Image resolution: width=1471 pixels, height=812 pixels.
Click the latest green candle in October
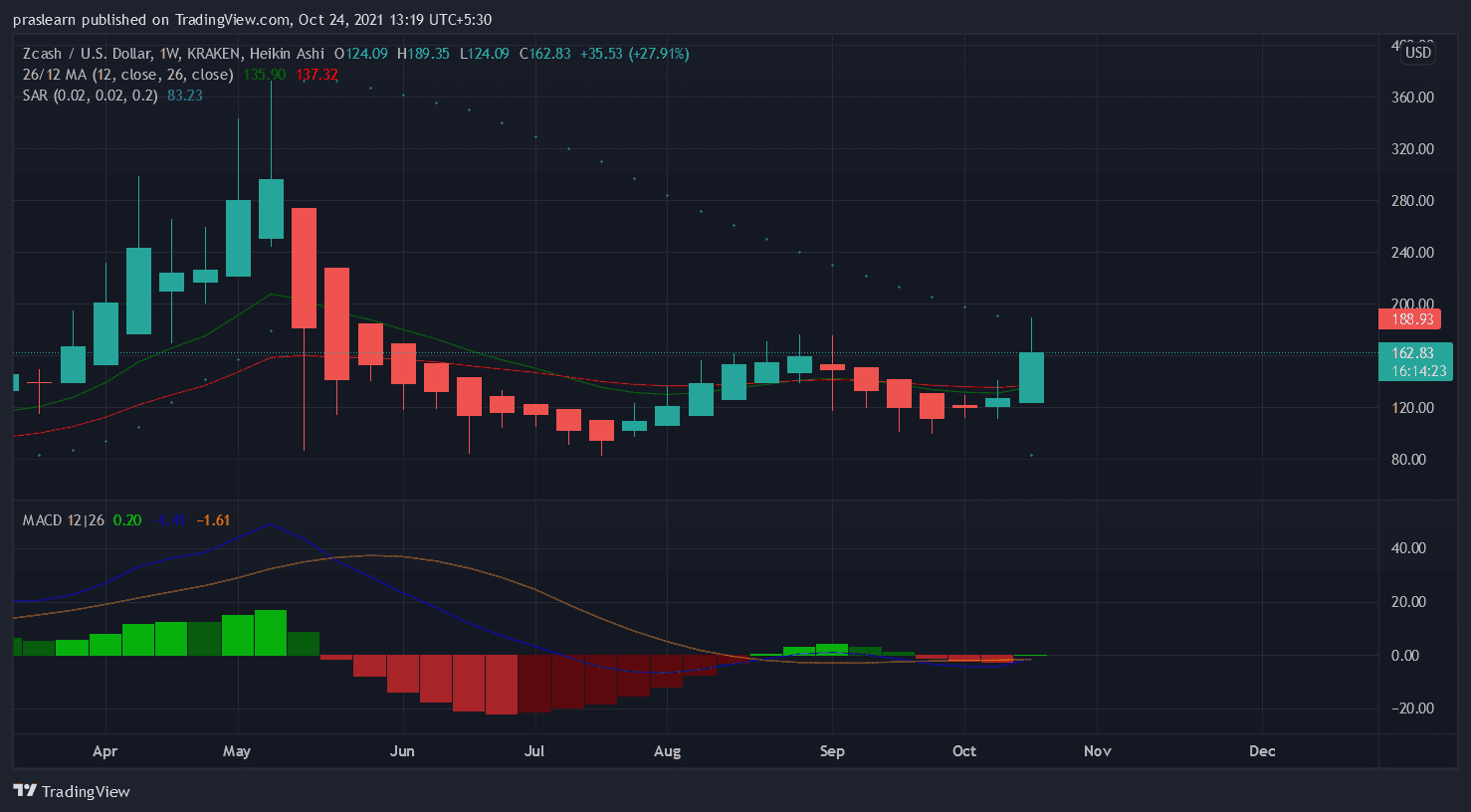[x=1031, y=377]
